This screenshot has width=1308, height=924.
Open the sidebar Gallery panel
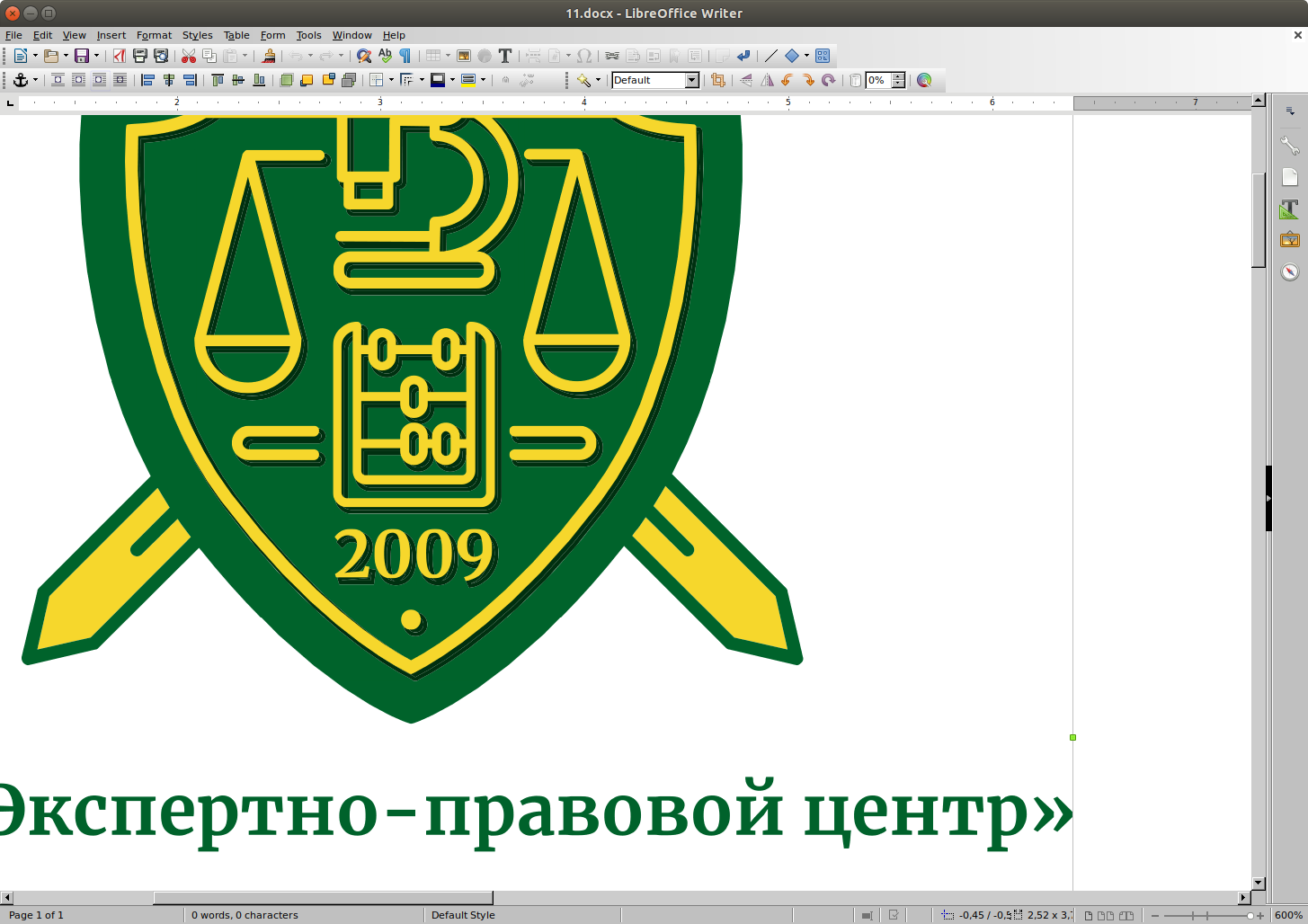[x=1290, y=240]
